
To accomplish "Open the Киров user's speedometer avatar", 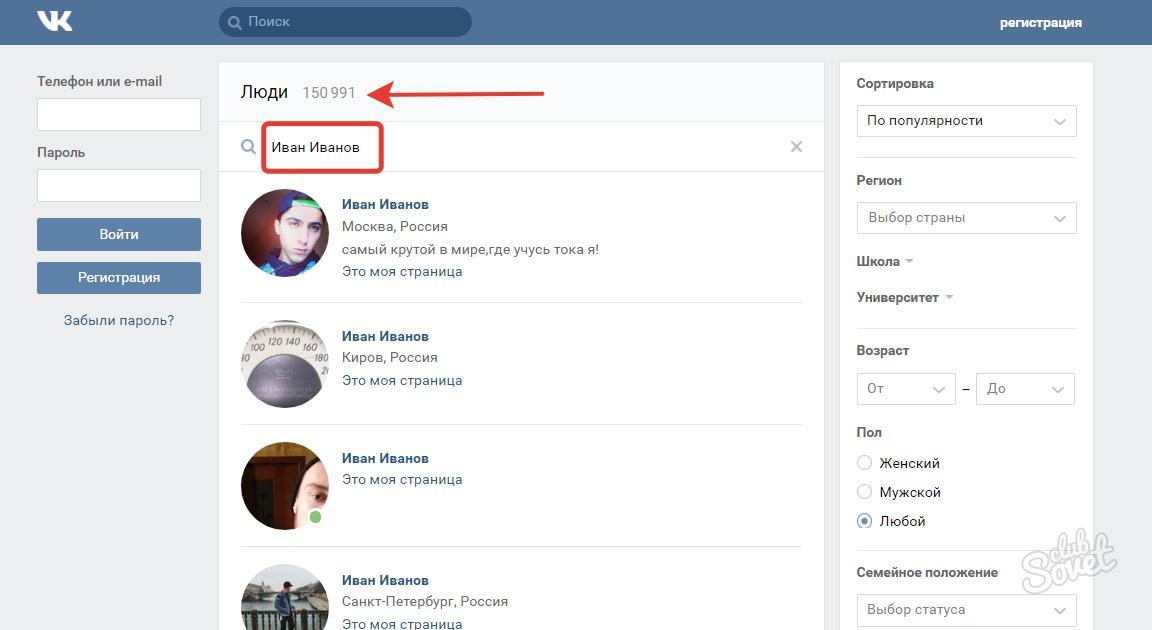I will tap(285, 364).
